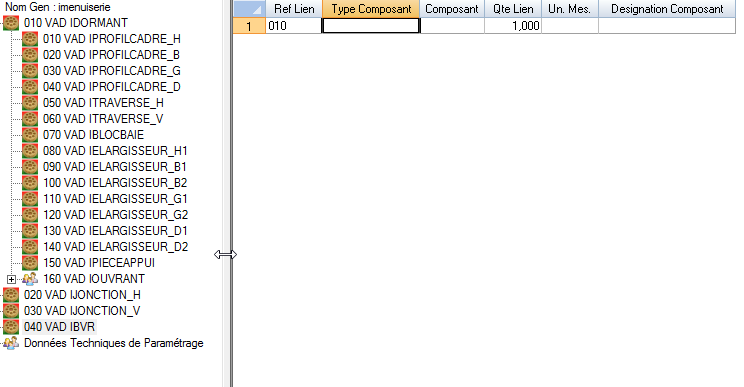Click the icon beside 010 VAD IDORMANT

11,23
